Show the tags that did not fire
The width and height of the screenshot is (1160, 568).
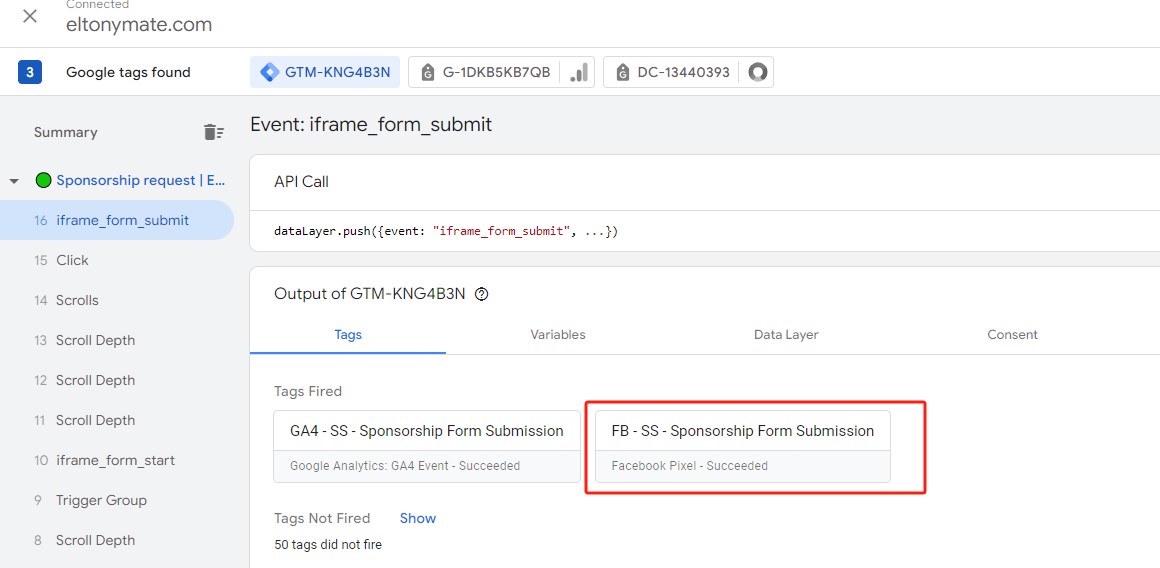[418, 518]
